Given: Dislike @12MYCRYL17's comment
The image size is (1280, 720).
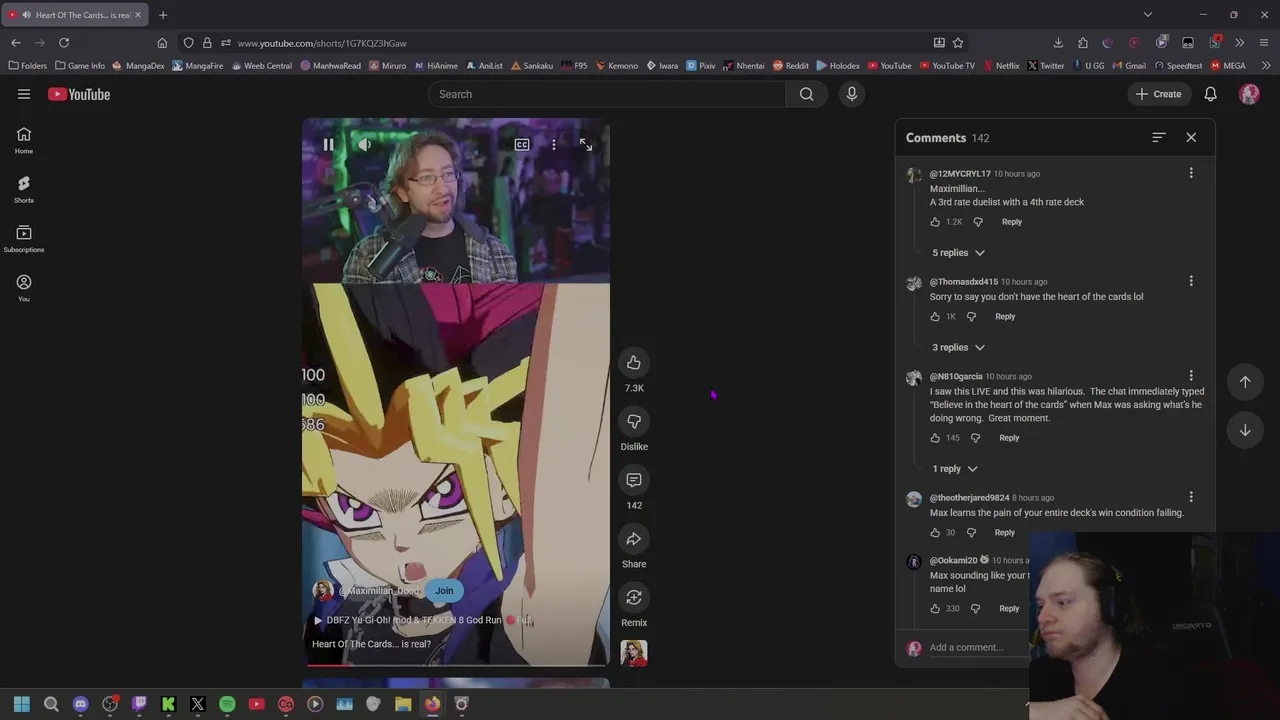Looking at the screenshot, I should [x=978, y=222].
